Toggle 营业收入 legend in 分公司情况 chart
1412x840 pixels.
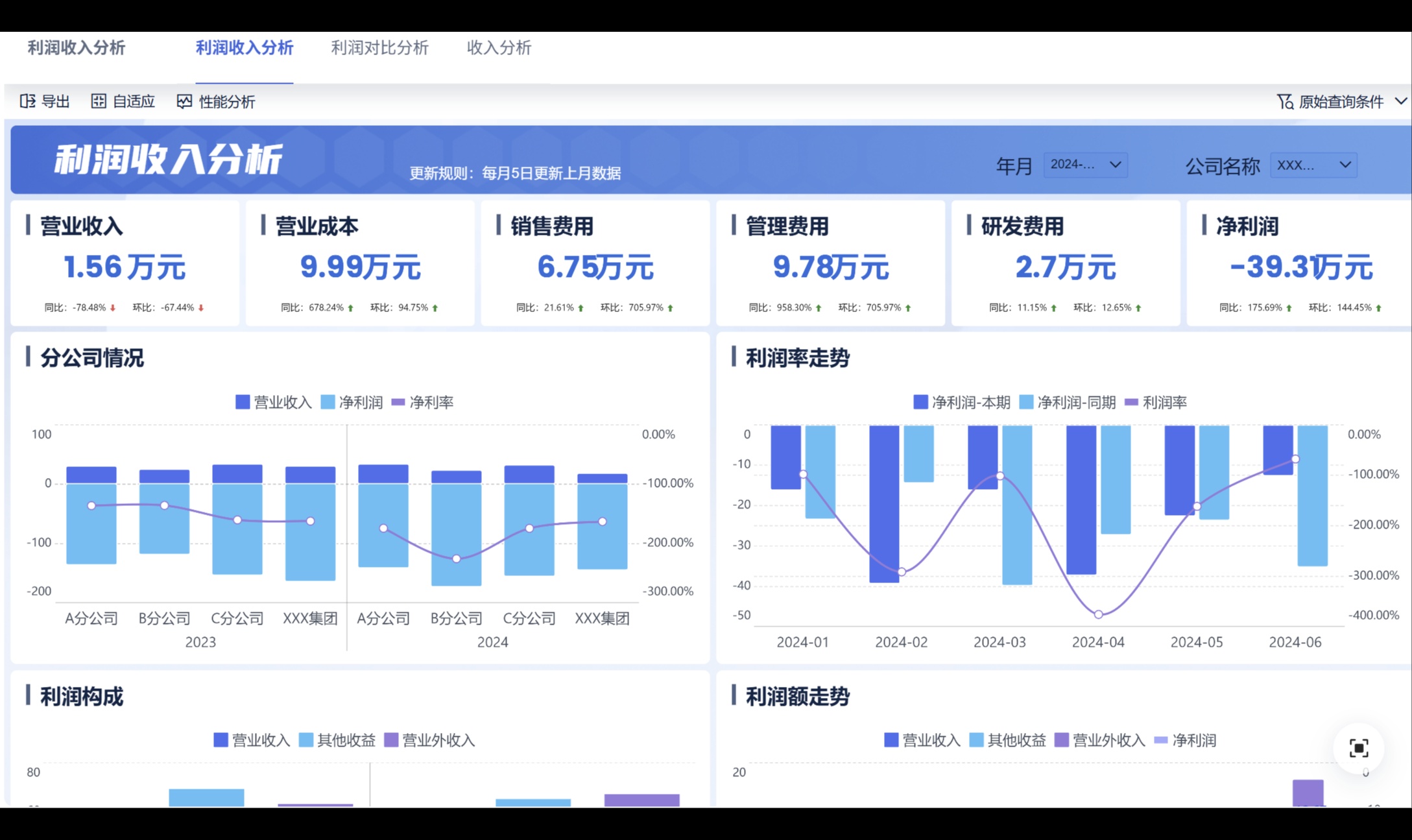273,402
